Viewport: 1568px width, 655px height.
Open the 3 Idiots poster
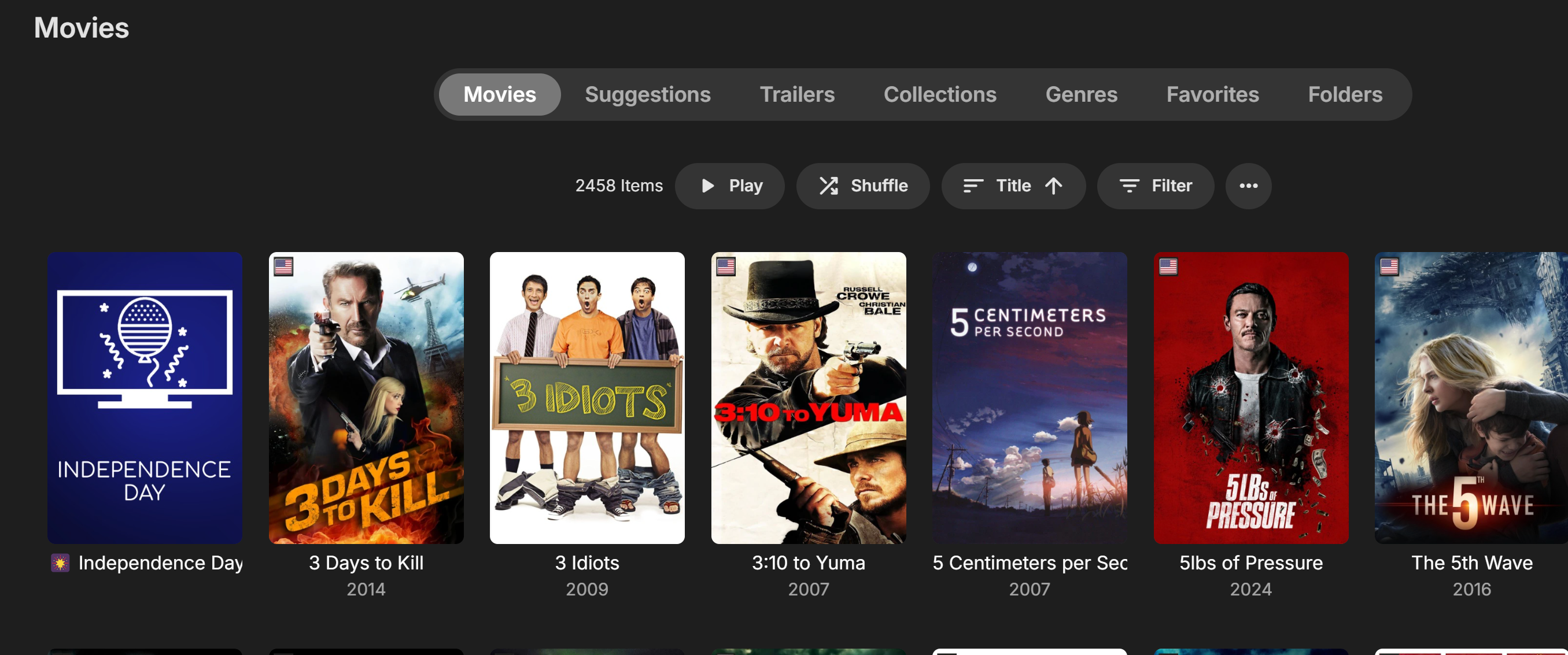tap(588, 398)
